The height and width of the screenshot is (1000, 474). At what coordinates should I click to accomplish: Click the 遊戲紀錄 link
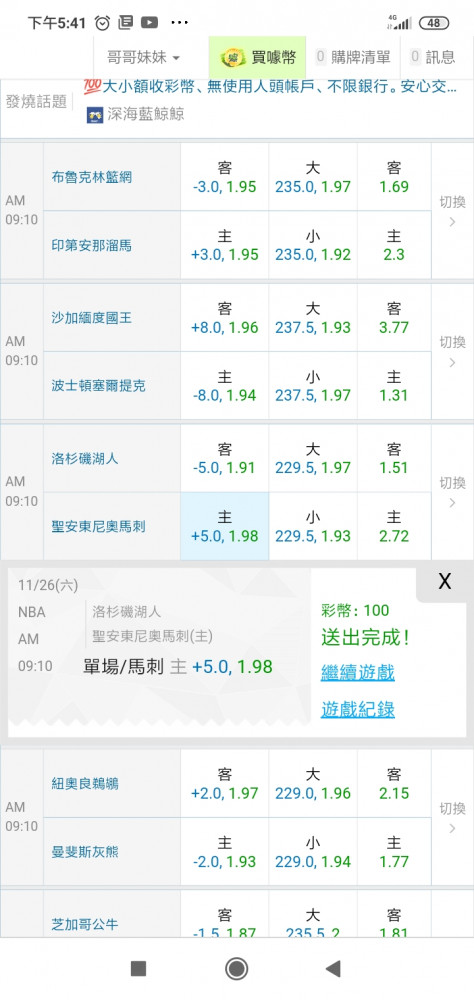click(x=357, y=709)
